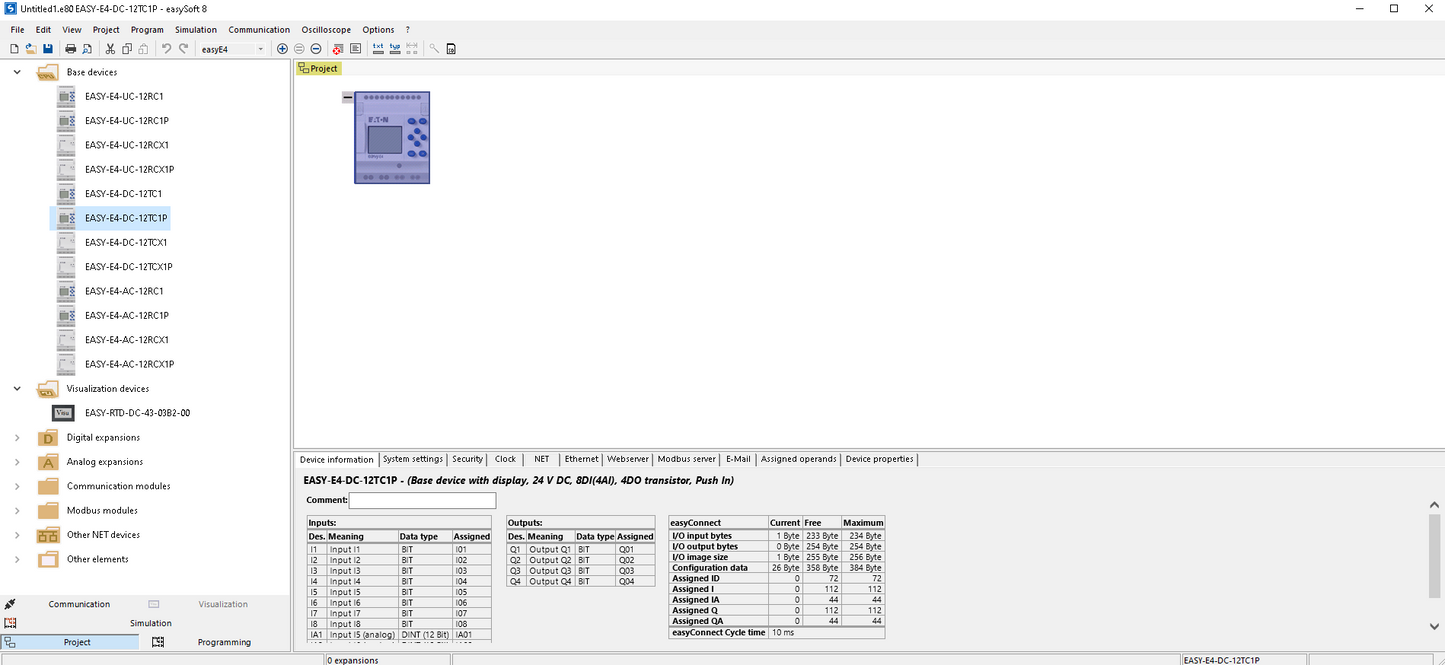Collapse the device using its minus button

[347, 97]
